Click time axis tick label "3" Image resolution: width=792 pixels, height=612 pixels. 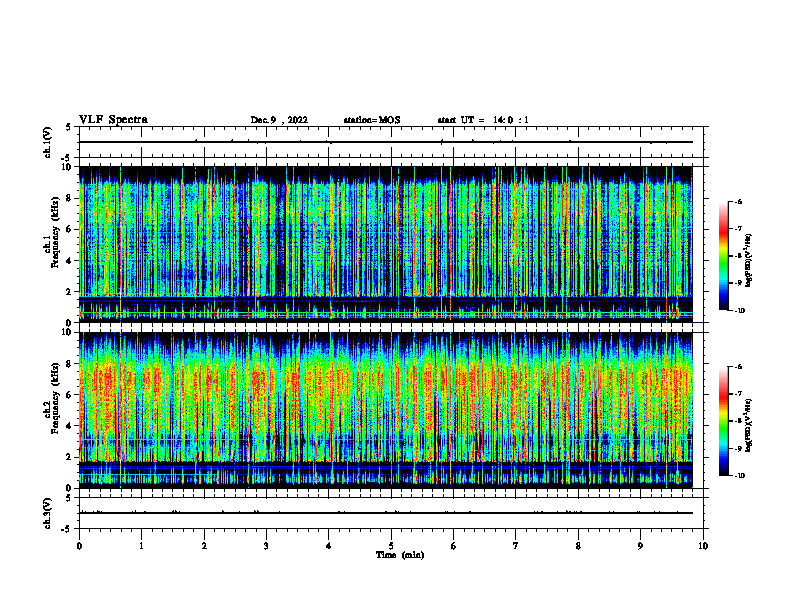click(x=266, y=546)
